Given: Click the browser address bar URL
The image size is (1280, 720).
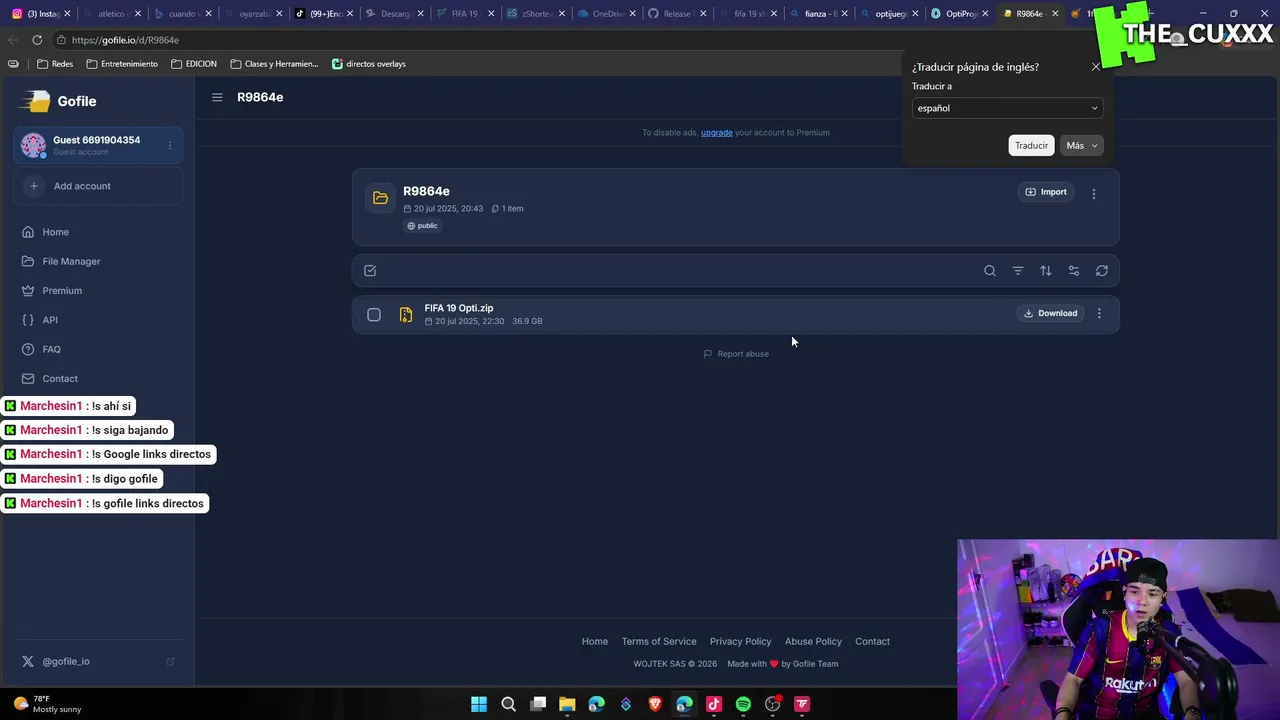Looking at the screenshot, I should click(125, 40).
